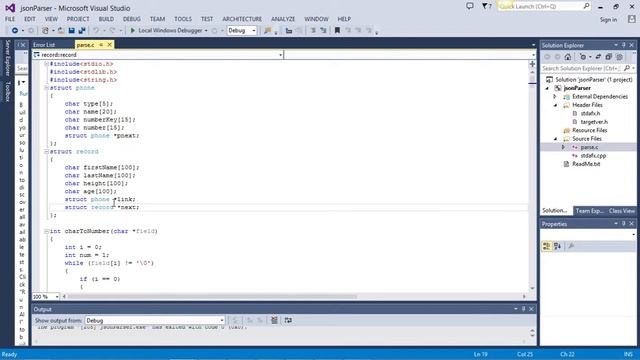Viewport: 640px width, 360px height.
Task: Click the Properties Alphabetical sort icon
Action: [x=558, y=246]
